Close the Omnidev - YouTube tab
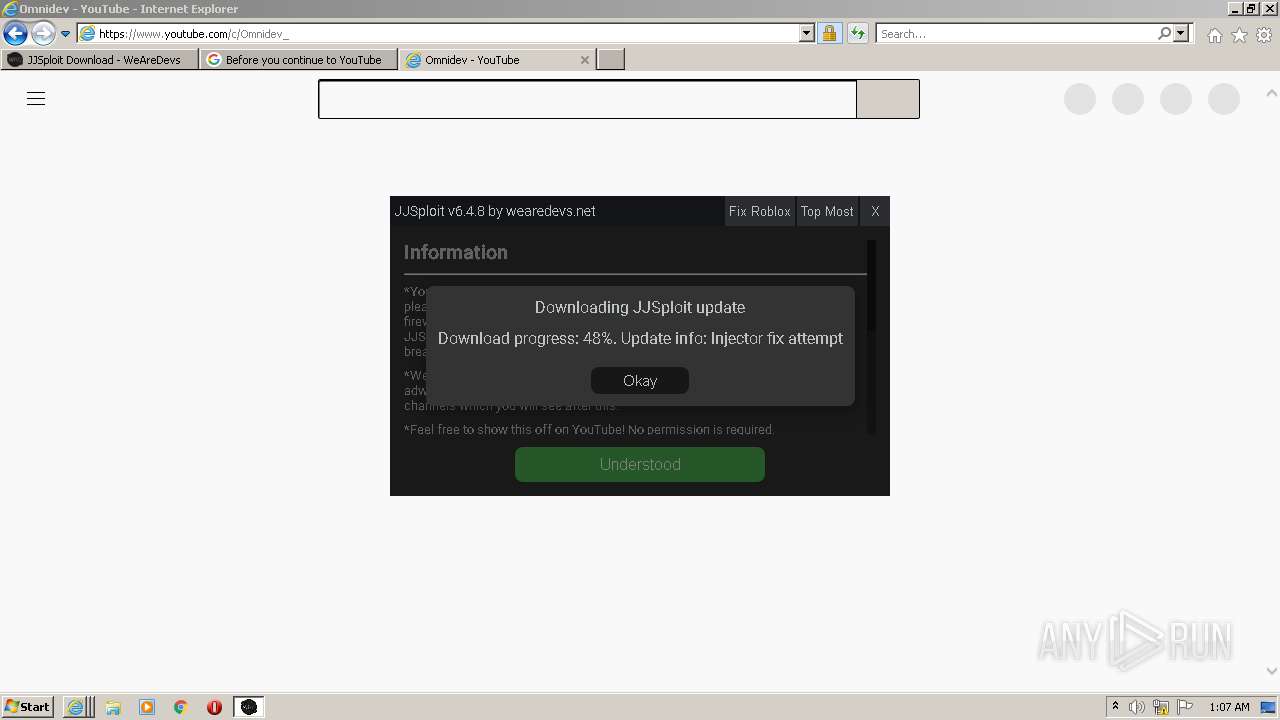 coord(585,60)
